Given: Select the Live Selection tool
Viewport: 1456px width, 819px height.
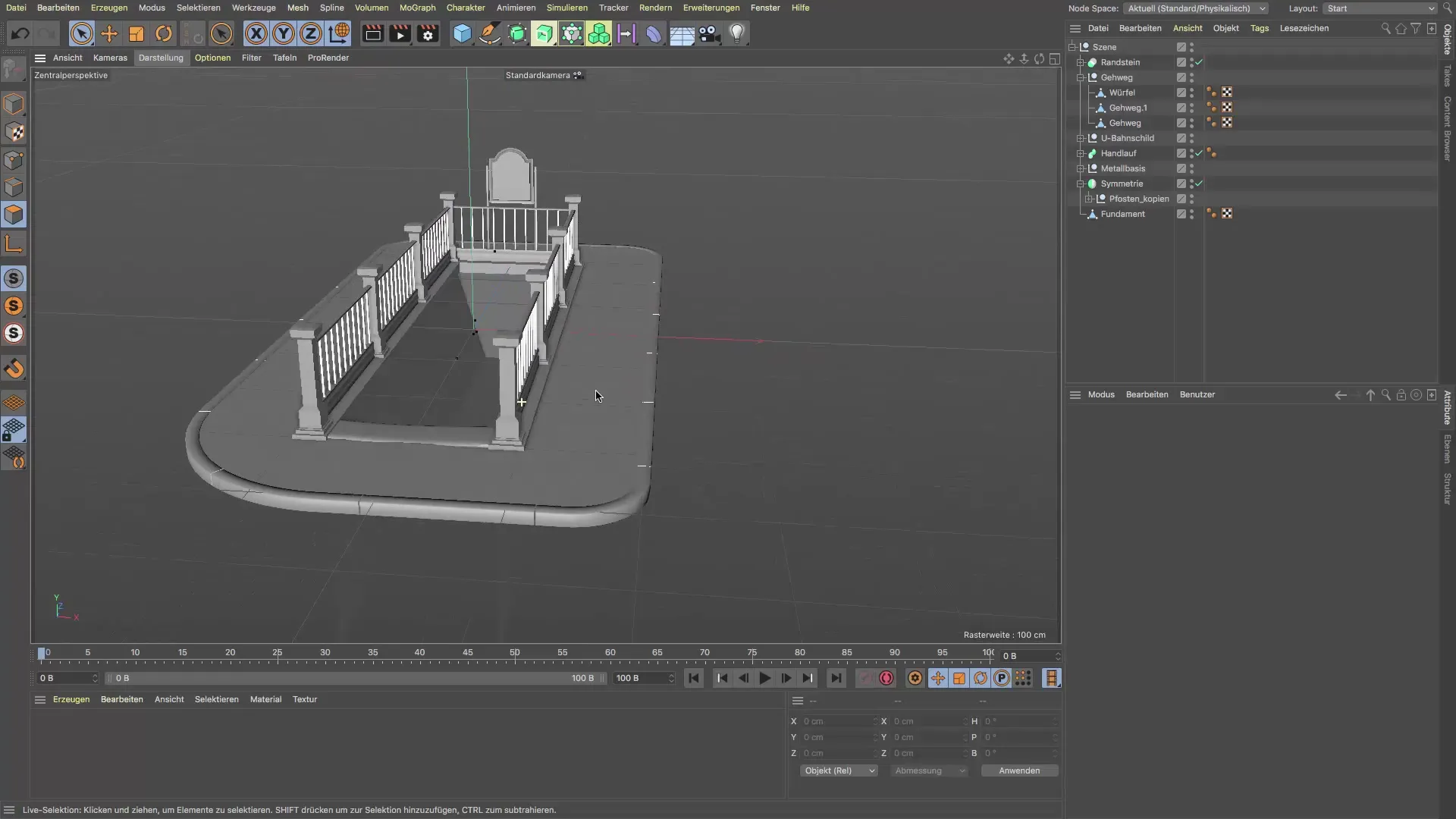Looking at the screenshot, I should [81, 33].
